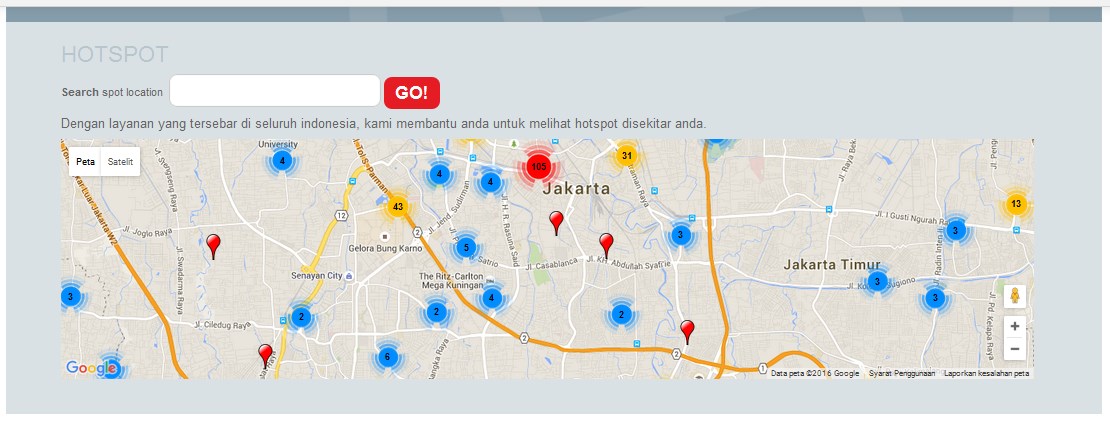Pick the Street View pegman icon

coord(1015,296)
